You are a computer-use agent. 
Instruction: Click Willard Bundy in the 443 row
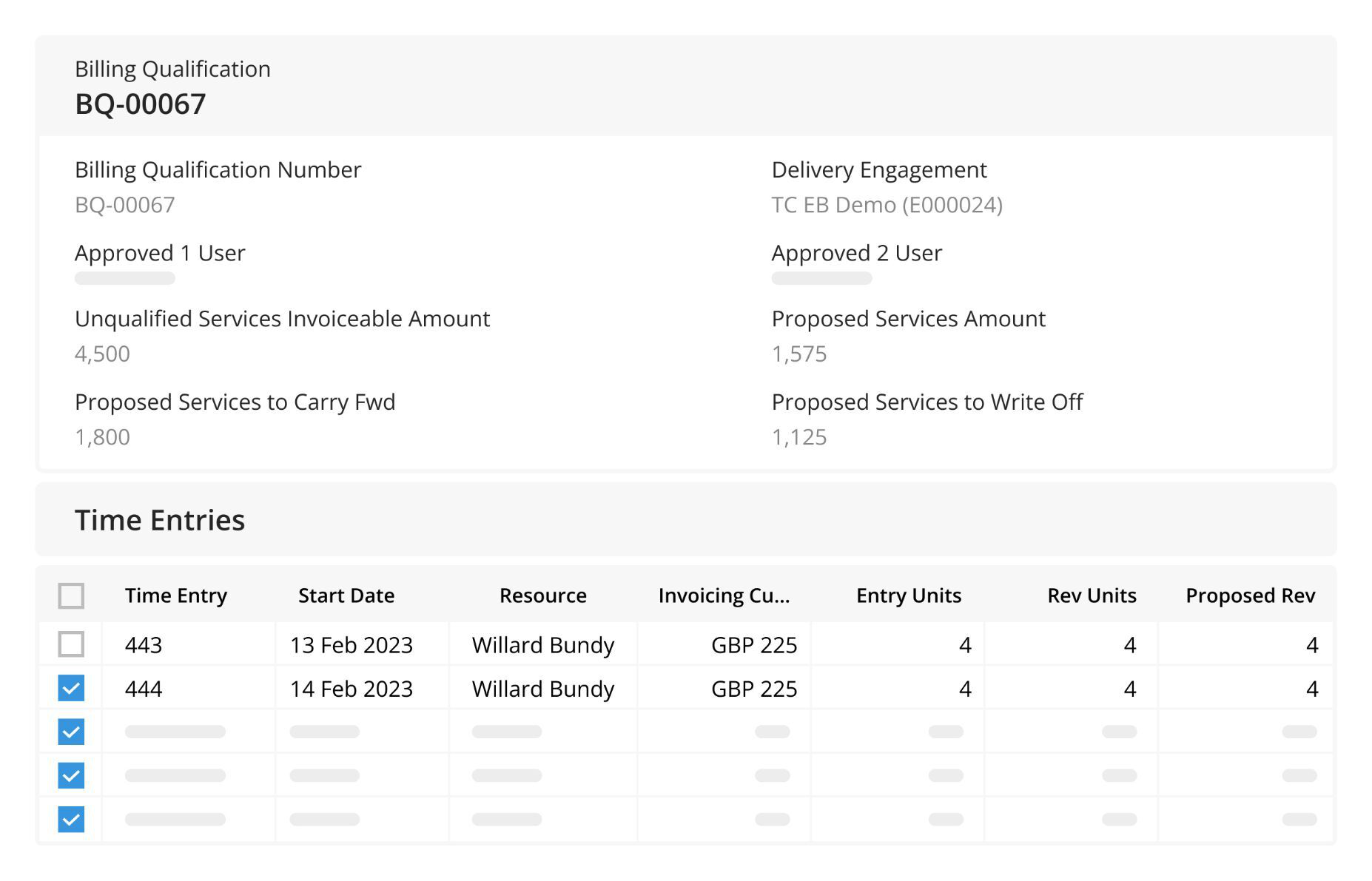(x=542, y=645)
